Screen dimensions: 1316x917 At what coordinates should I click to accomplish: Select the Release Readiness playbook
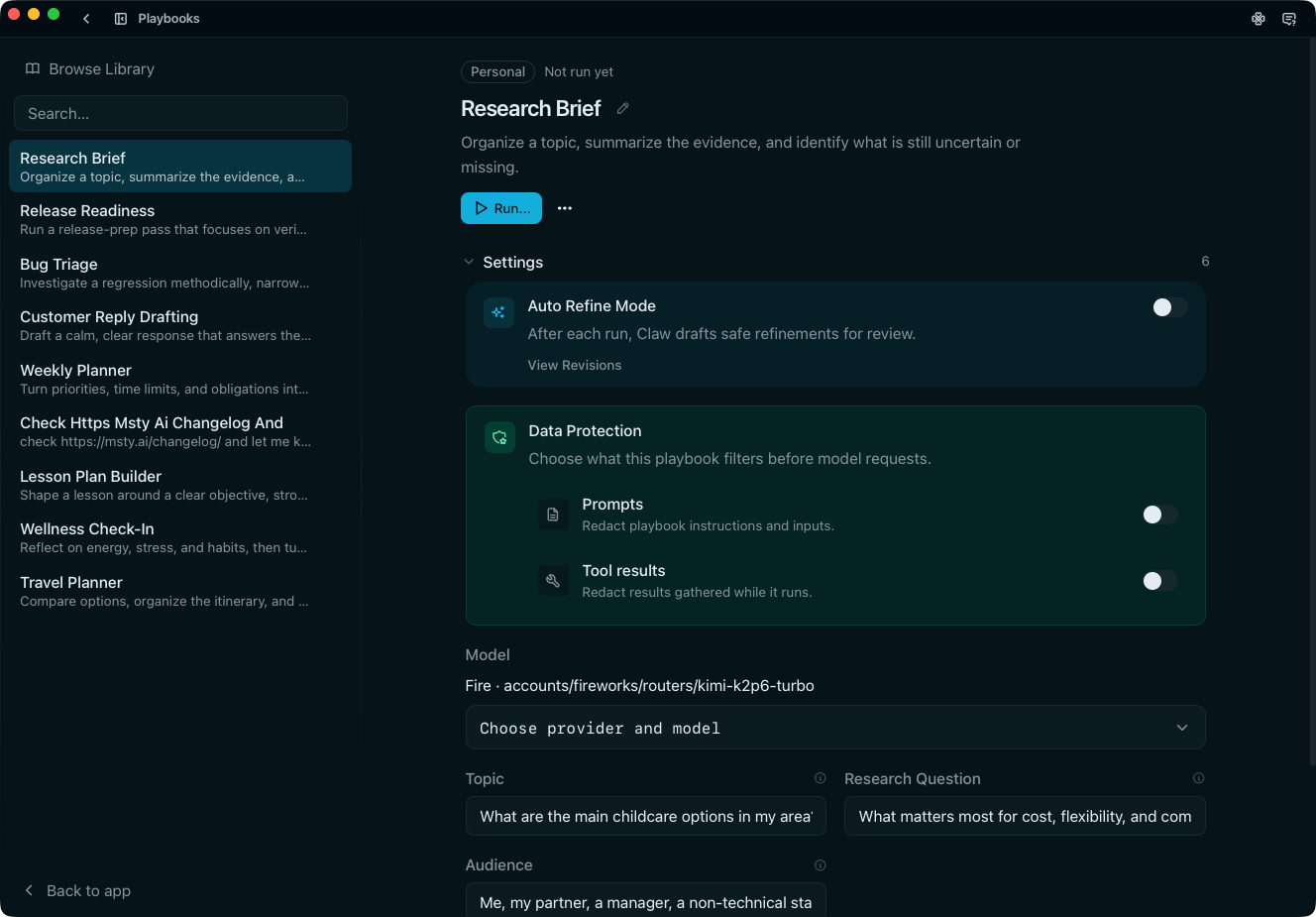pyautogui.click(x=180, y=219)
